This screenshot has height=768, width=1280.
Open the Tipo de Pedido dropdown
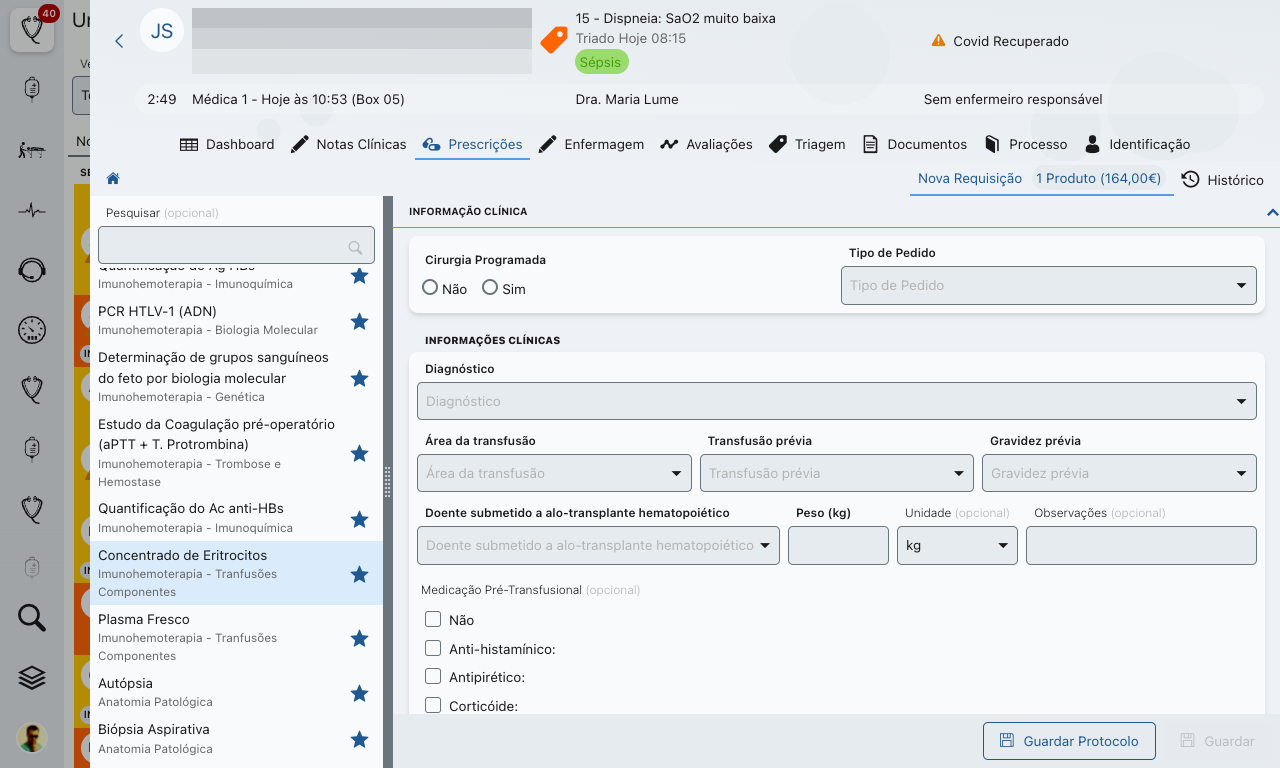[1048, 285]
